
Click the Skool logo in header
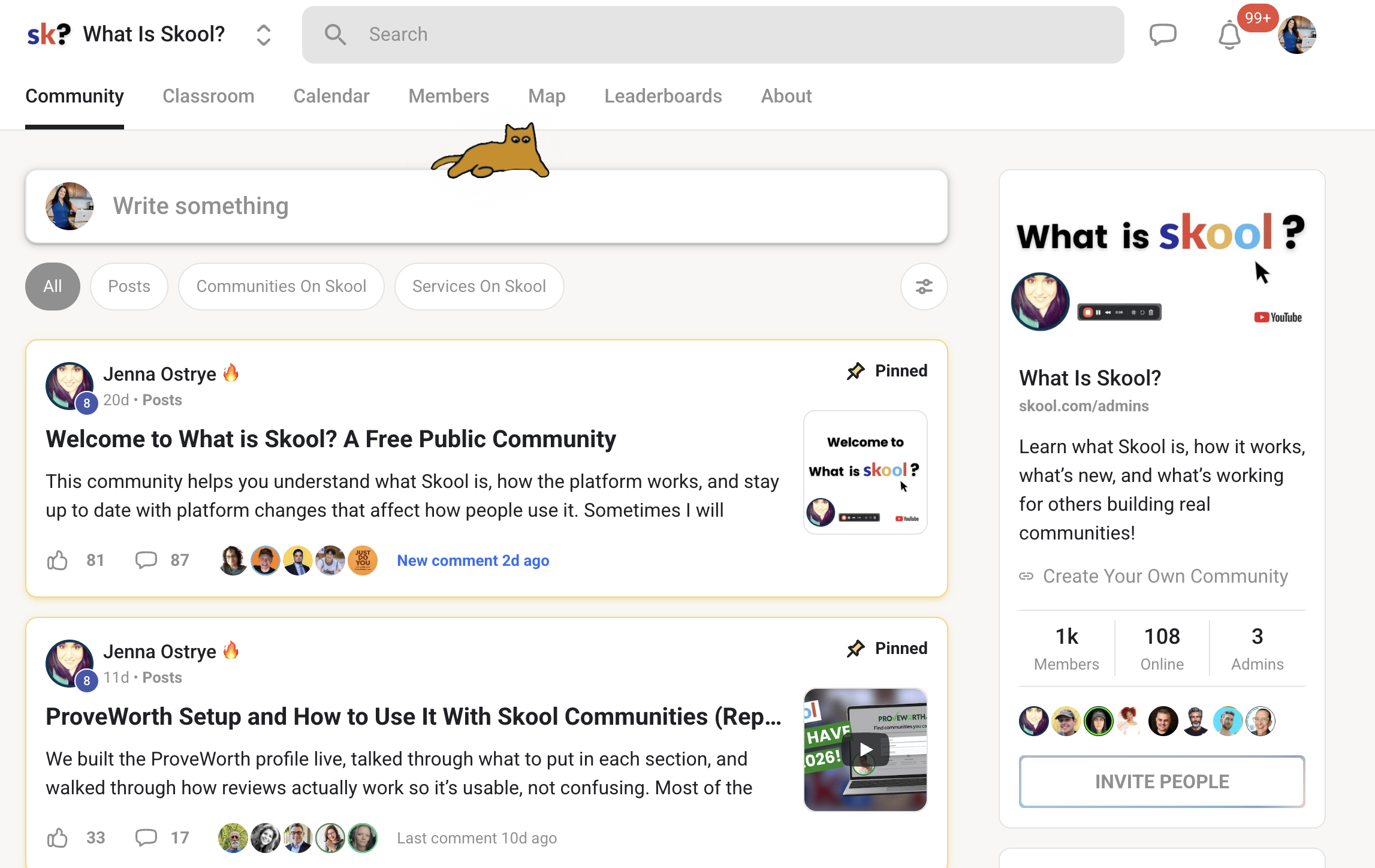click(49, 34)
